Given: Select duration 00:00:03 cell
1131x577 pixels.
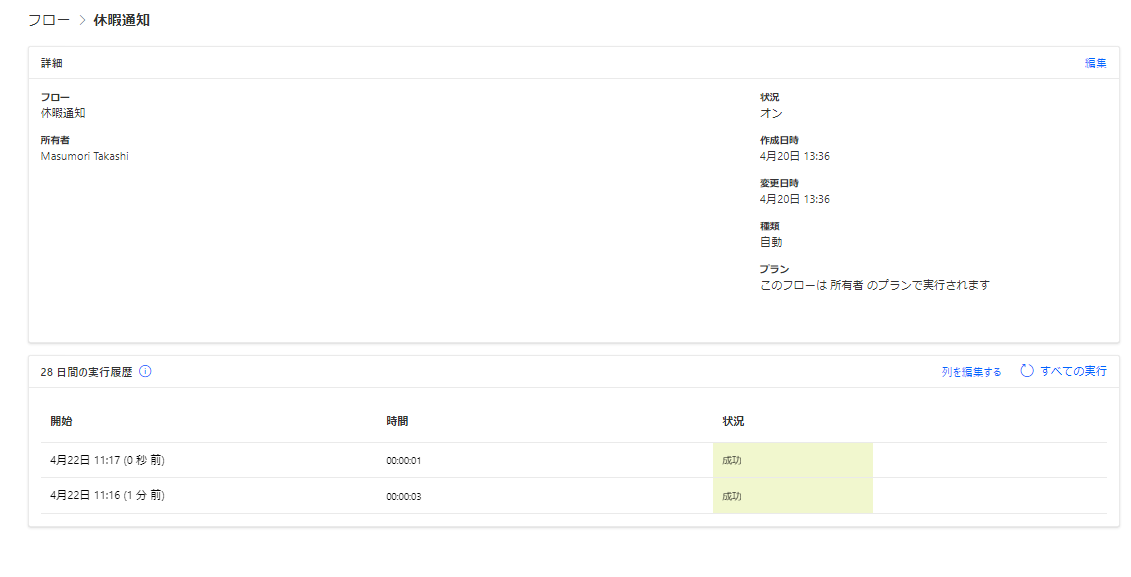Looking at the screenshot, I should click(x=403, y=496).
